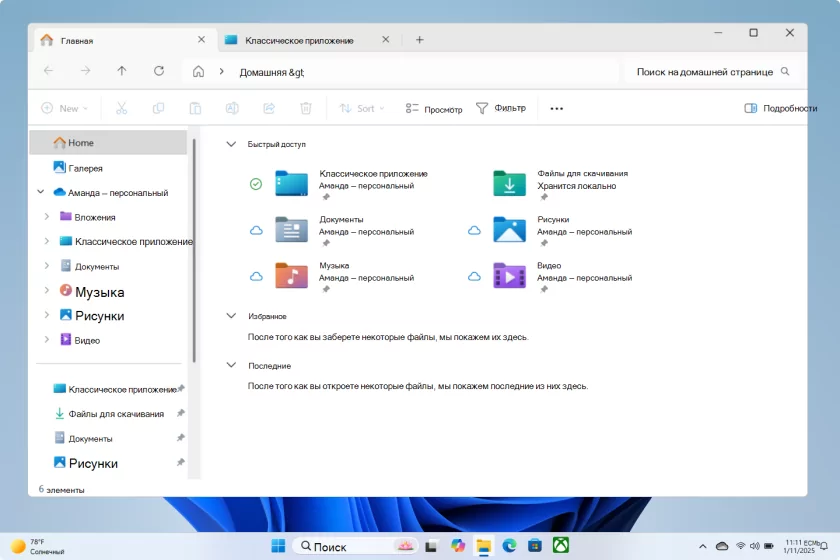Click the Up arrow navigation icon
840x560 pixels.
pos(122,71)
